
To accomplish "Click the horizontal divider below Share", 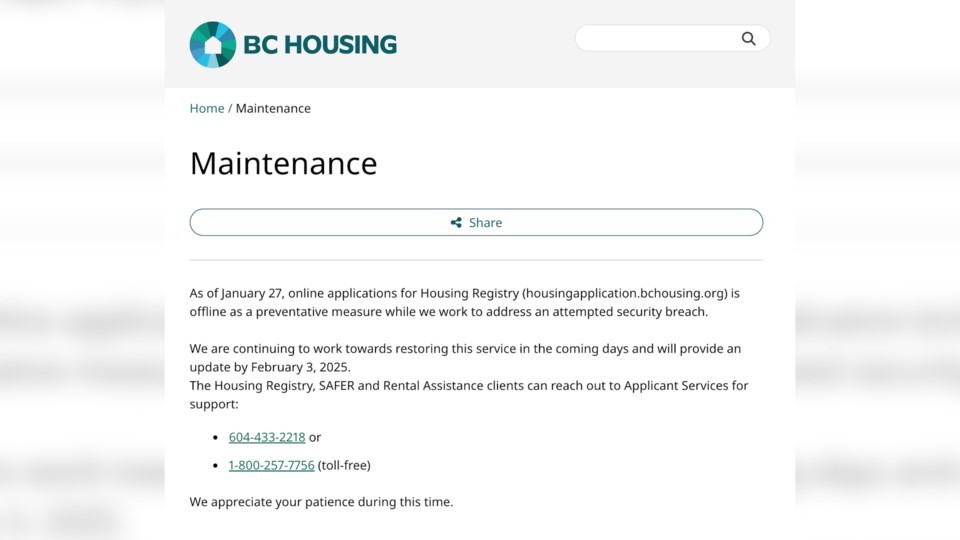I will click(x=476, y=260).
